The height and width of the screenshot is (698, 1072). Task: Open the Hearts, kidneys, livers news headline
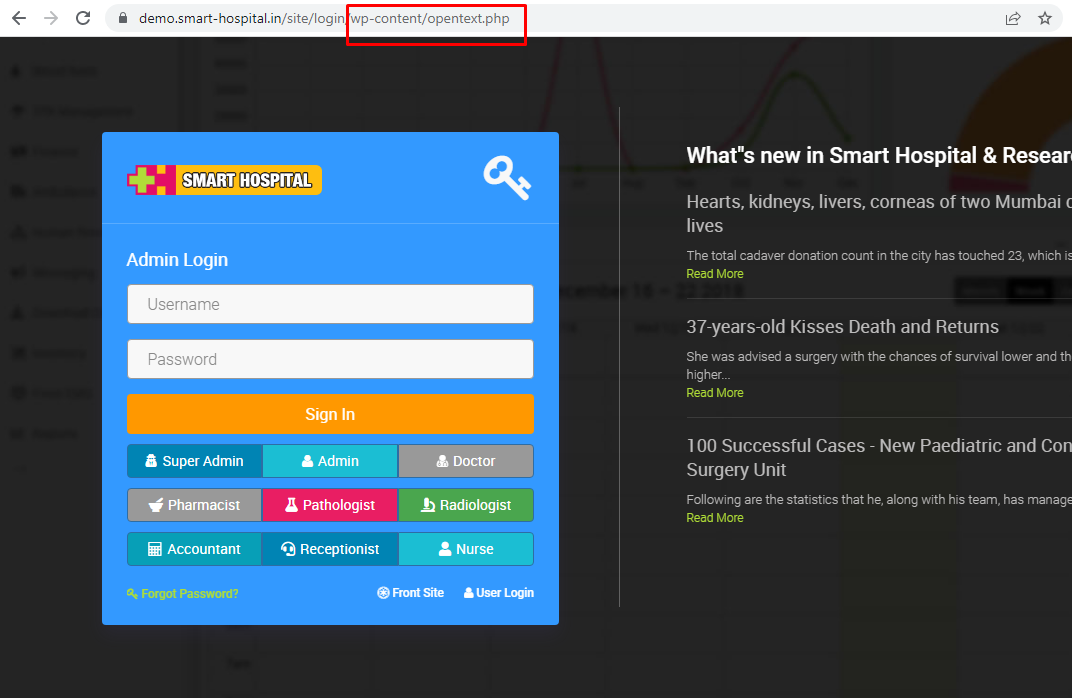pos(879,213)
